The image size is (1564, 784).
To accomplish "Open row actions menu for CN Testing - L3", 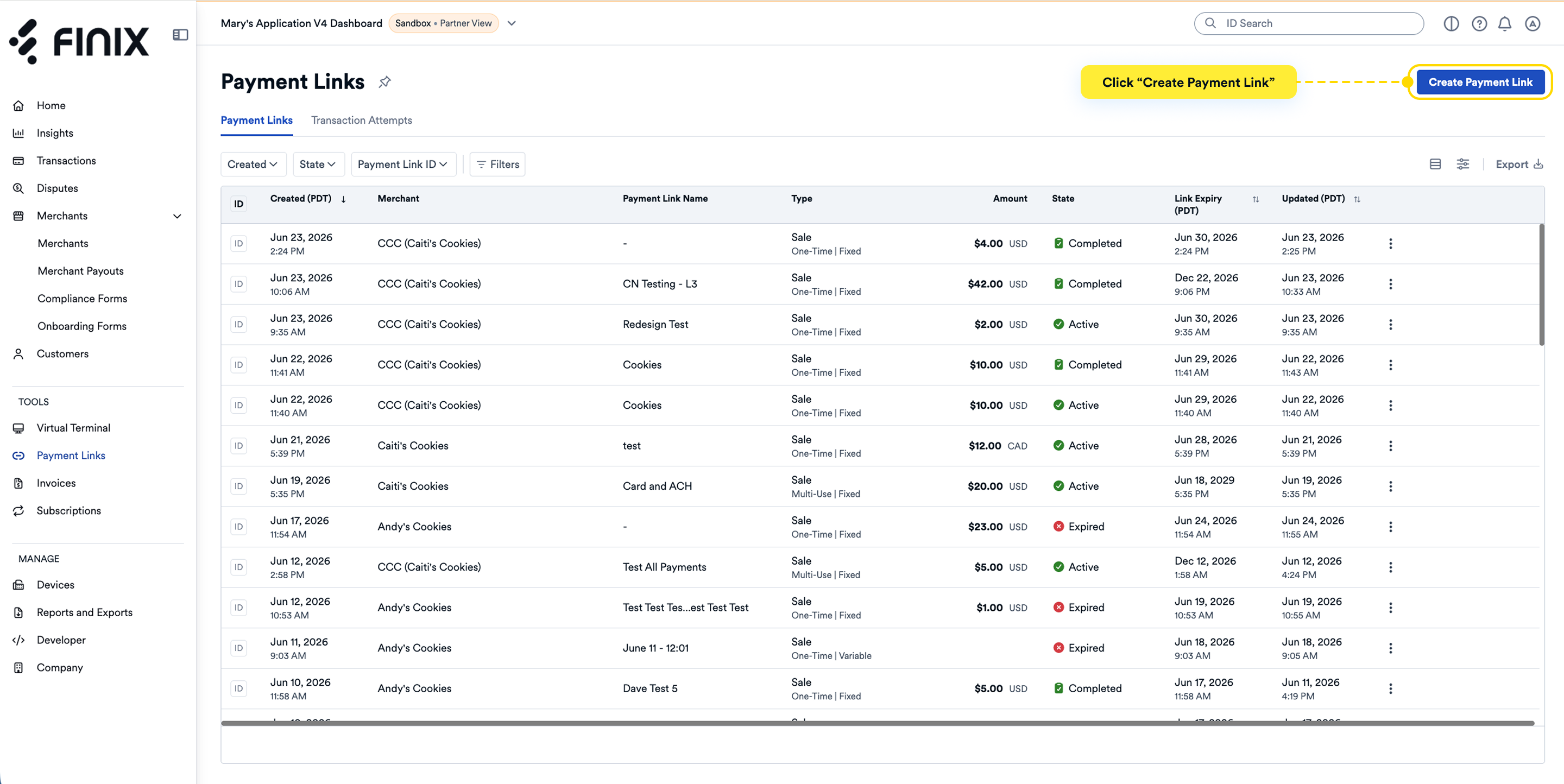I will [x=1390, y=284].
